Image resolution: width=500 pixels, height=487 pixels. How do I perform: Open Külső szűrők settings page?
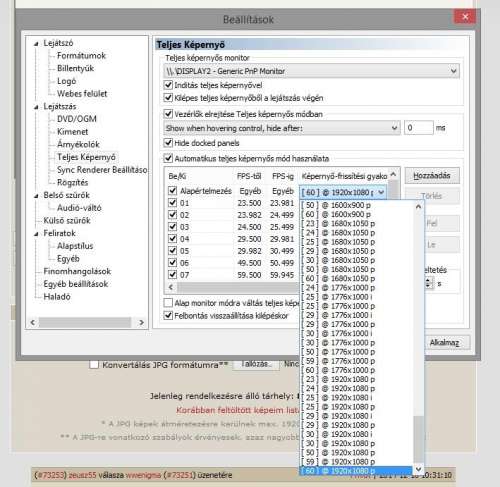(67, 220)
